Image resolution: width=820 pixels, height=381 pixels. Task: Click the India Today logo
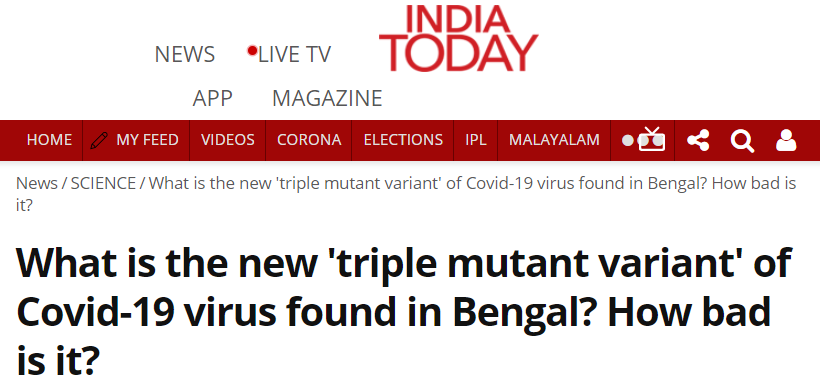459,38
